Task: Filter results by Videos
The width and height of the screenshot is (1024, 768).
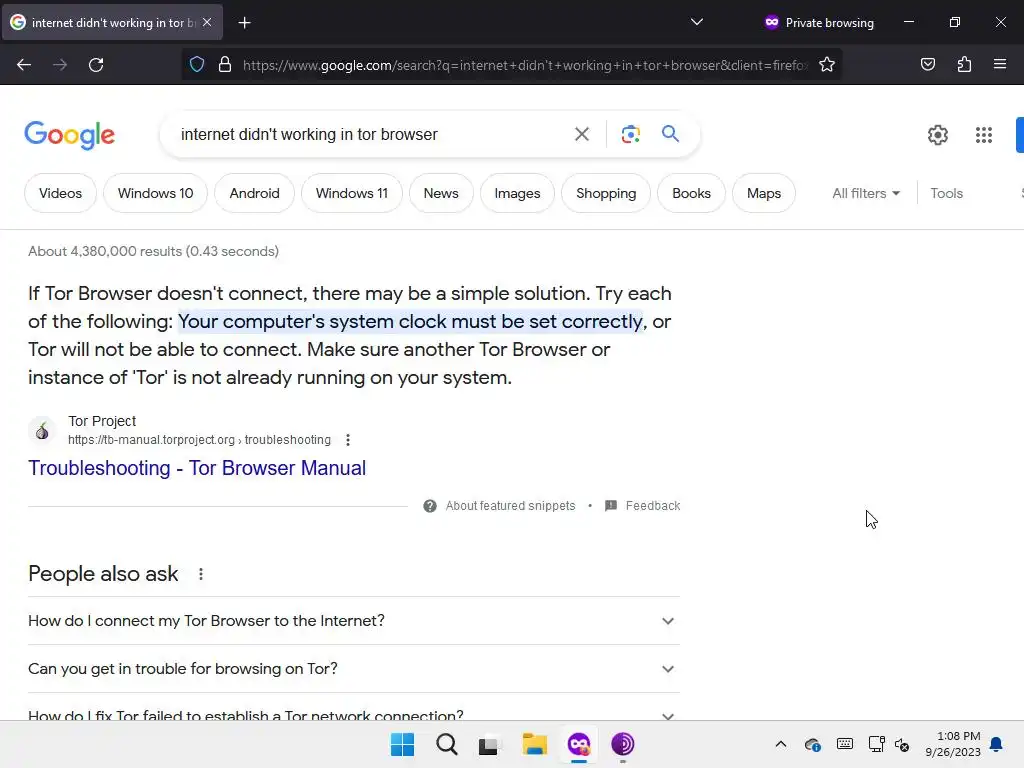Action: tap(60, 193)
